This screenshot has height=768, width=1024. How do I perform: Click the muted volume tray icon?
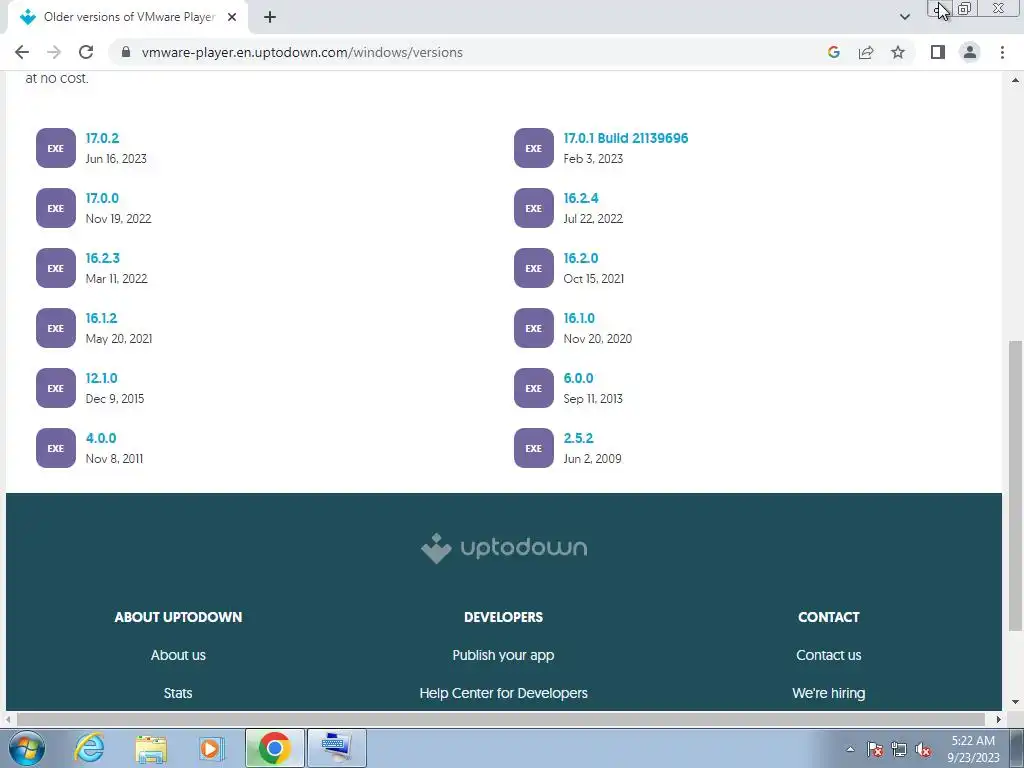coord(923,750)
